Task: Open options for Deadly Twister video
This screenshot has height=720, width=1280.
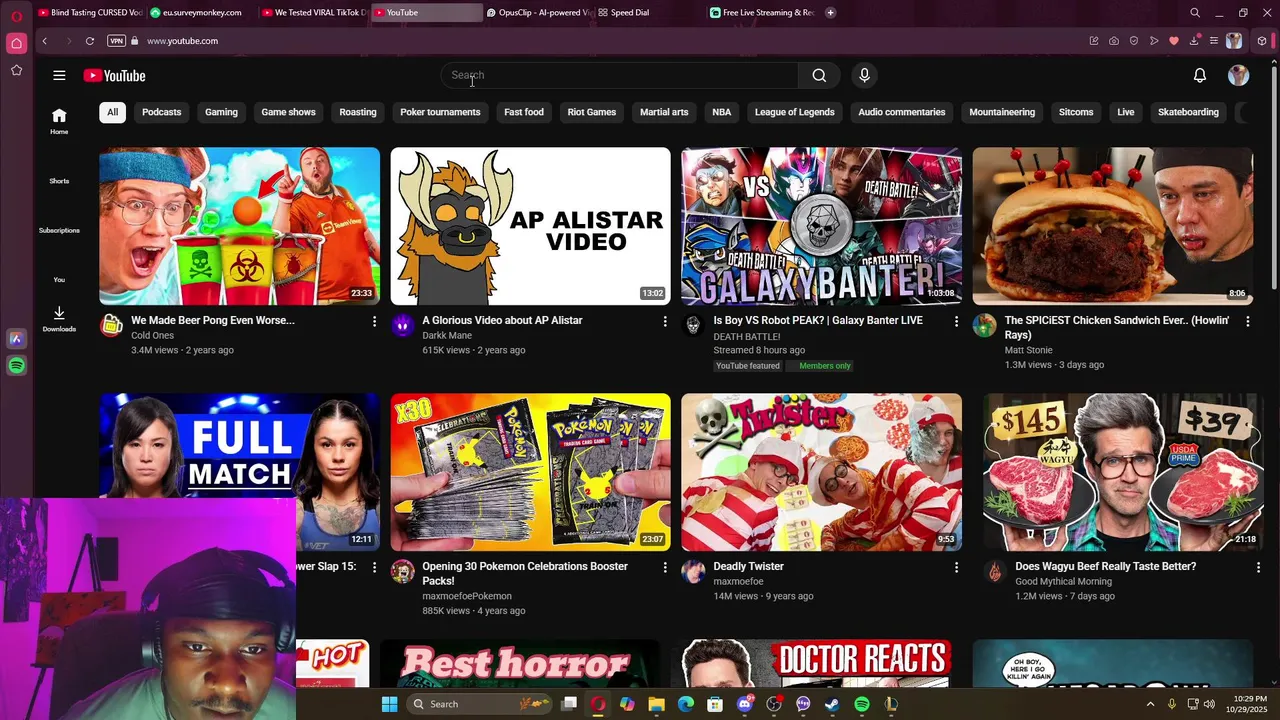Action: 956,567
